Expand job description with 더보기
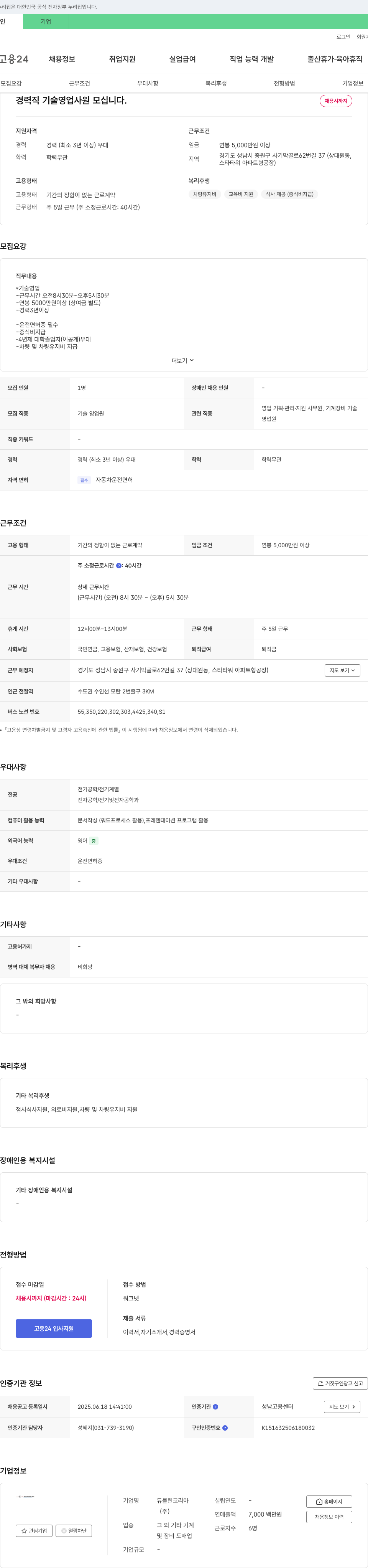The width and height of the screenshot is (368, 1568). pos(182,361)
